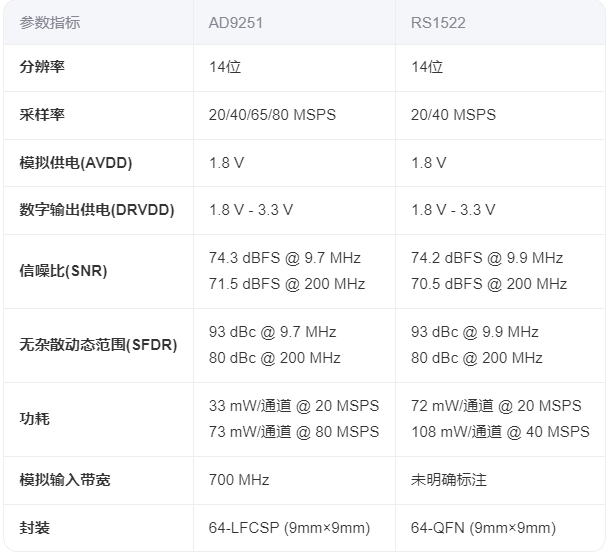609x554 pixels.
Task: Click AD9251's 20/40/65/80 MSPS sampling rate
Action: point(272,115)
